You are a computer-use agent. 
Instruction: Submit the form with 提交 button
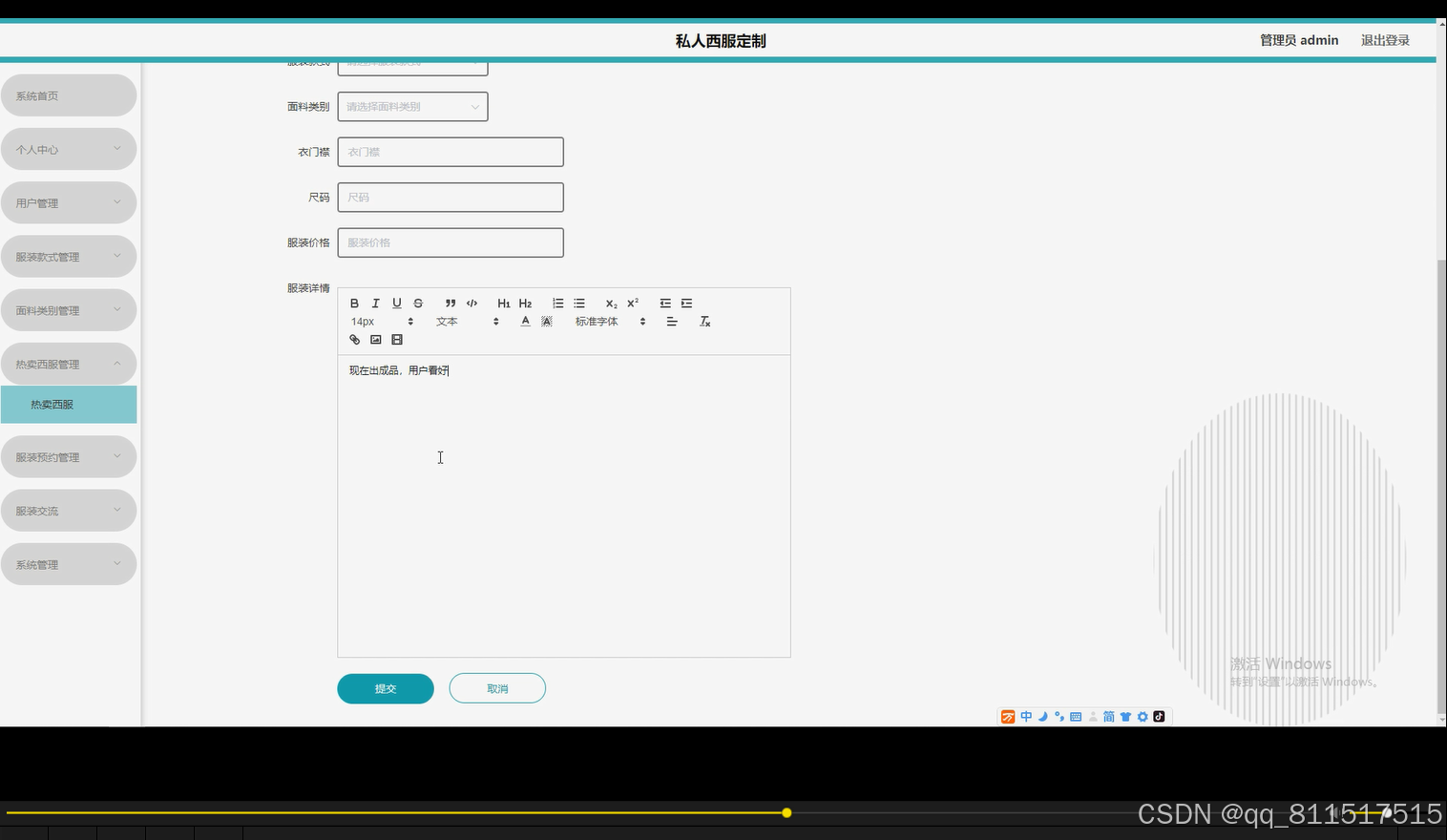coord(386,688)
